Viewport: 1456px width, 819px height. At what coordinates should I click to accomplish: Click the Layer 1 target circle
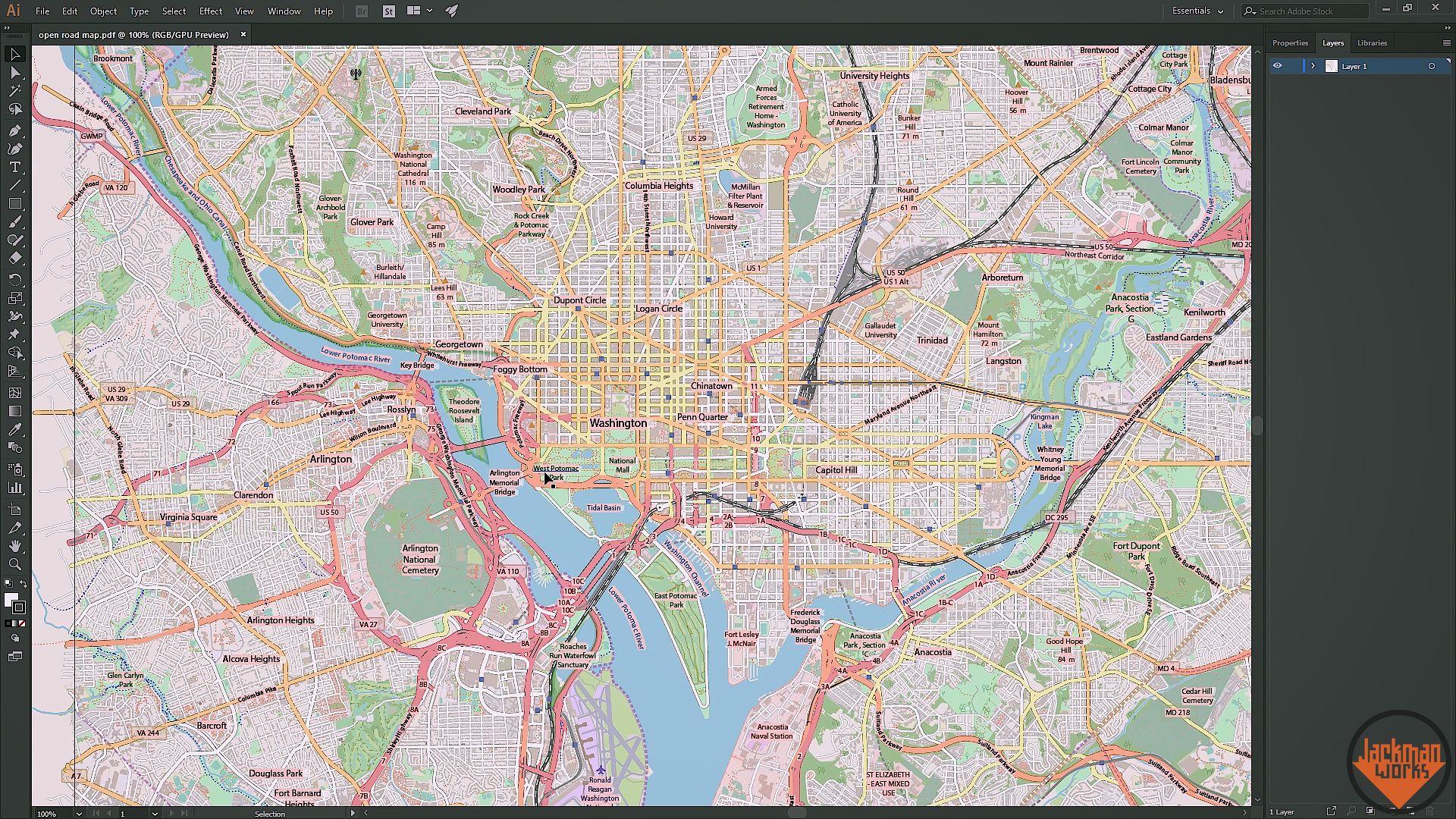click(1433, 66)
